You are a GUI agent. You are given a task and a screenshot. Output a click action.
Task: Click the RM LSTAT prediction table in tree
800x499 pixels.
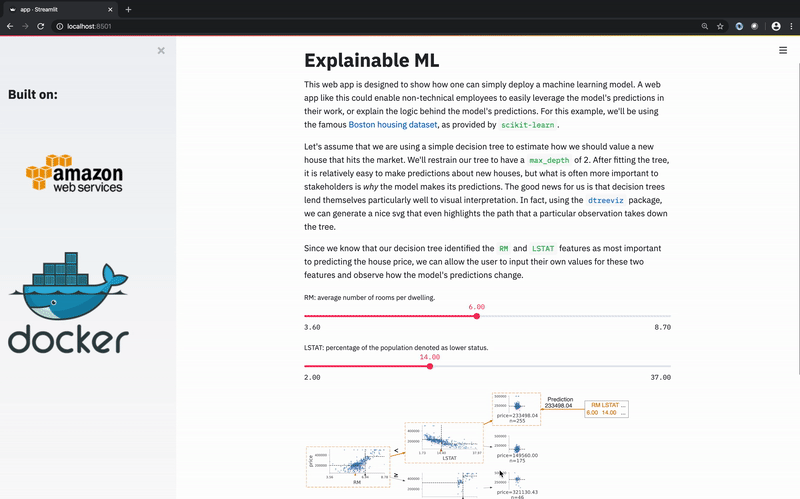(x=606, y=408)
